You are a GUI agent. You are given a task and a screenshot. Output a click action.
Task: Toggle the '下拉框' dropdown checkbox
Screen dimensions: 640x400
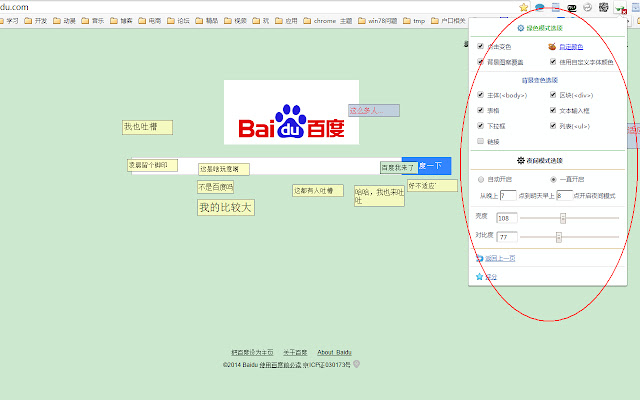click(480, 126)
